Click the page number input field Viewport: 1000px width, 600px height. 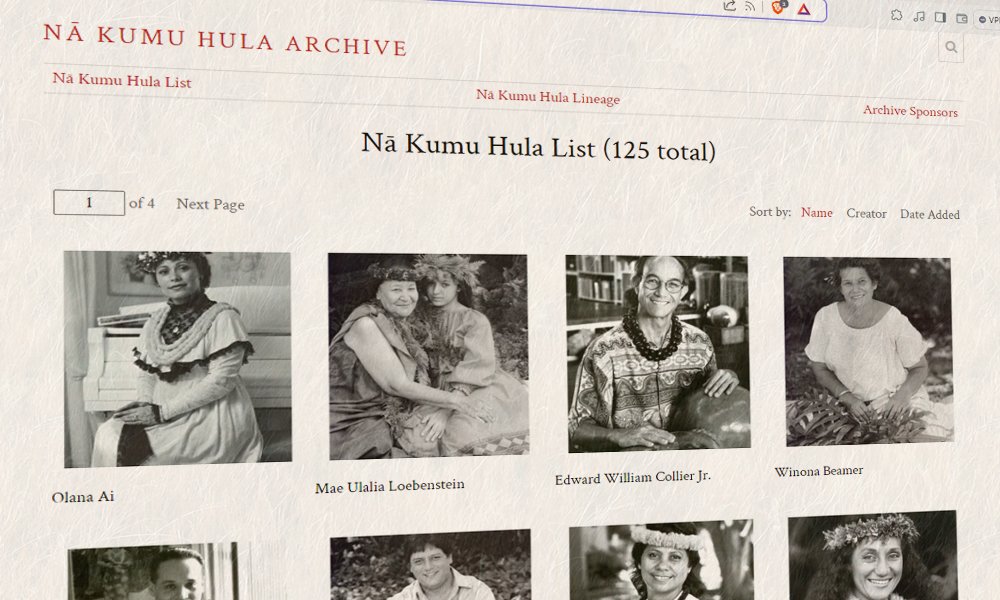pos(89,203)
